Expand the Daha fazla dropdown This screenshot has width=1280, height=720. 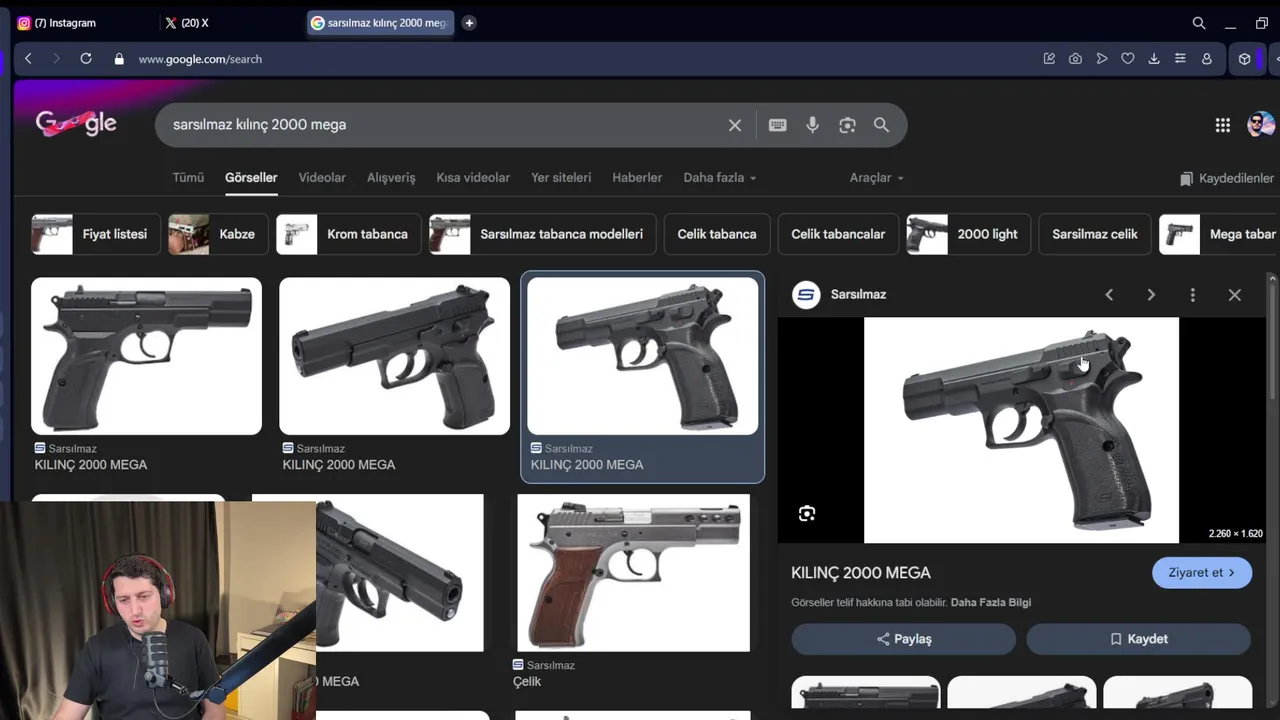pyautogui.click(x=719, y=177)
